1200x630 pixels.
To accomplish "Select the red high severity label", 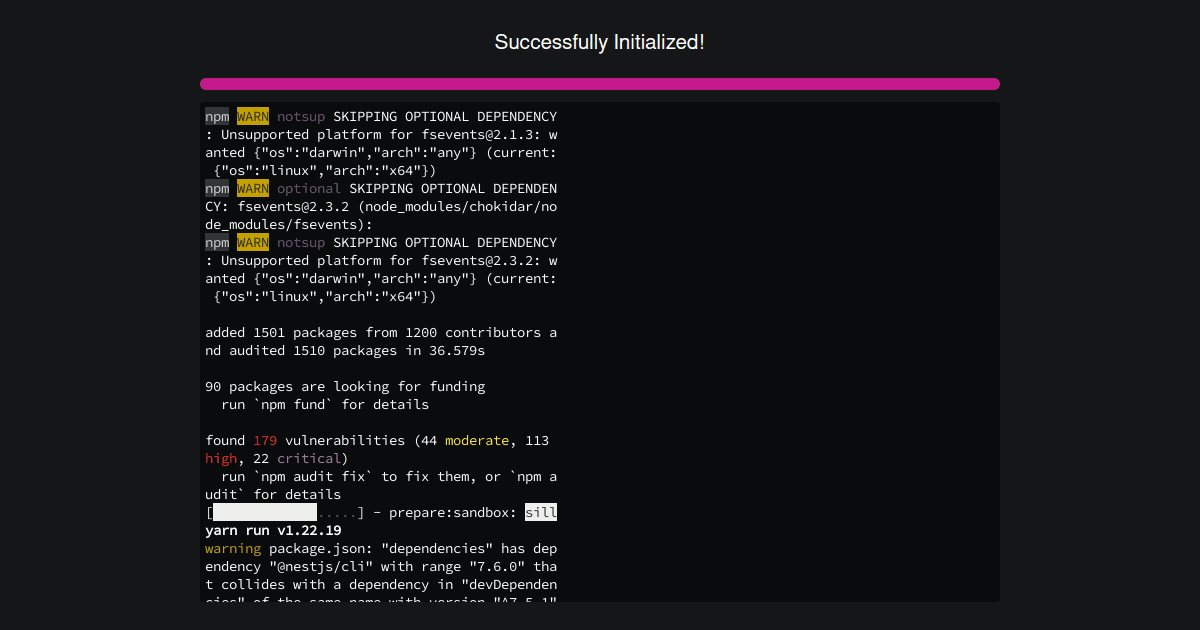I will pos(219,458).
